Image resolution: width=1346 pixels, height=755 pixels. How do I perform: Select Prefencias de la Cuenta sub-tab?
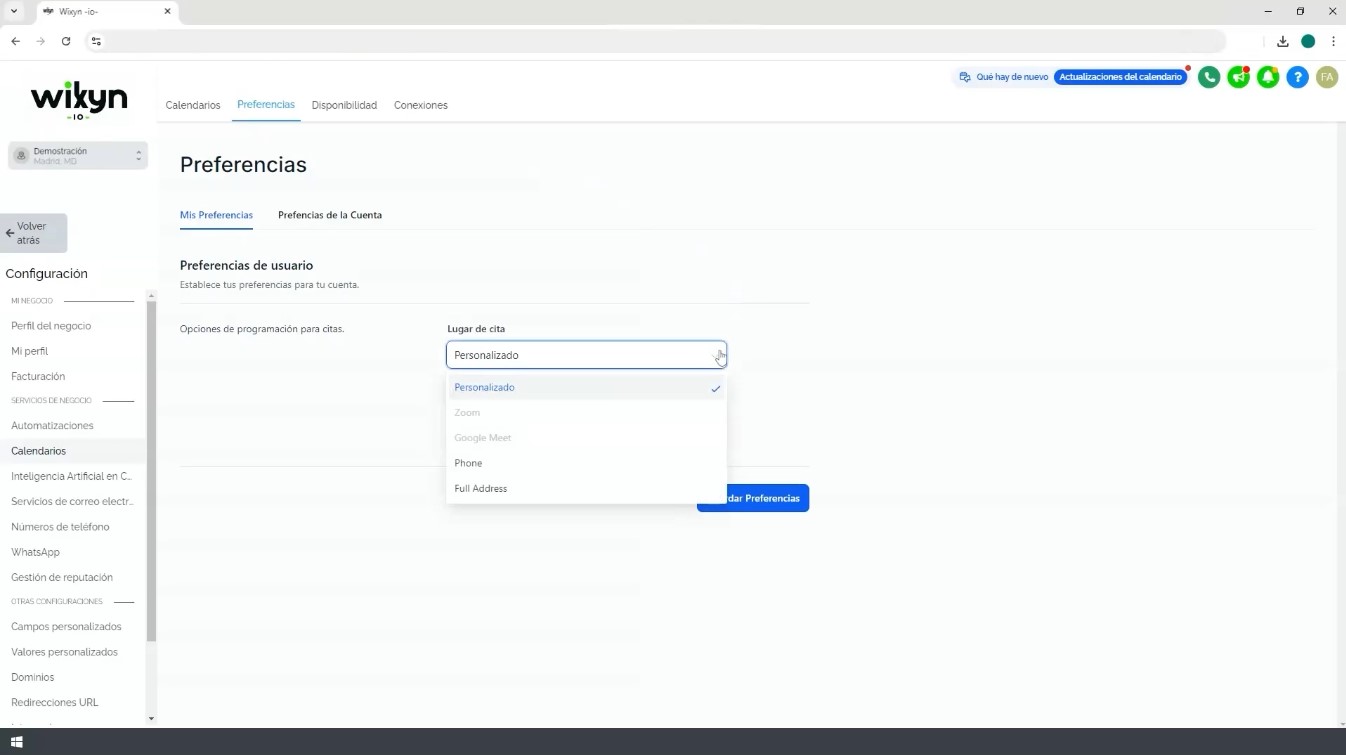click(330, 215)
